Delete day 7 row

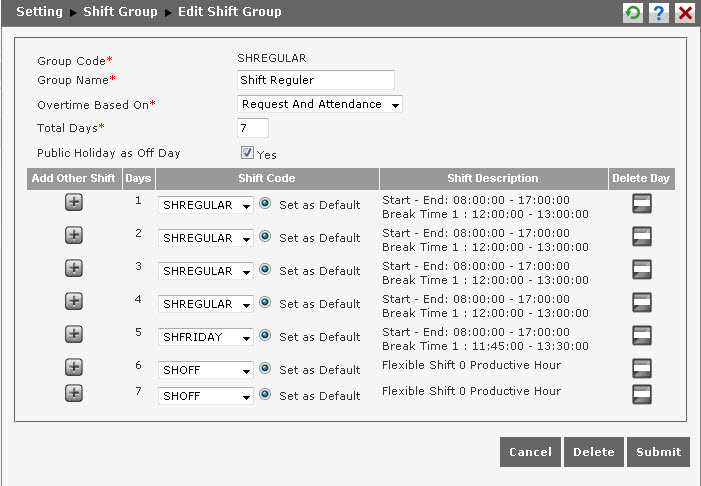pyautogui.click(x=642, y=394)
